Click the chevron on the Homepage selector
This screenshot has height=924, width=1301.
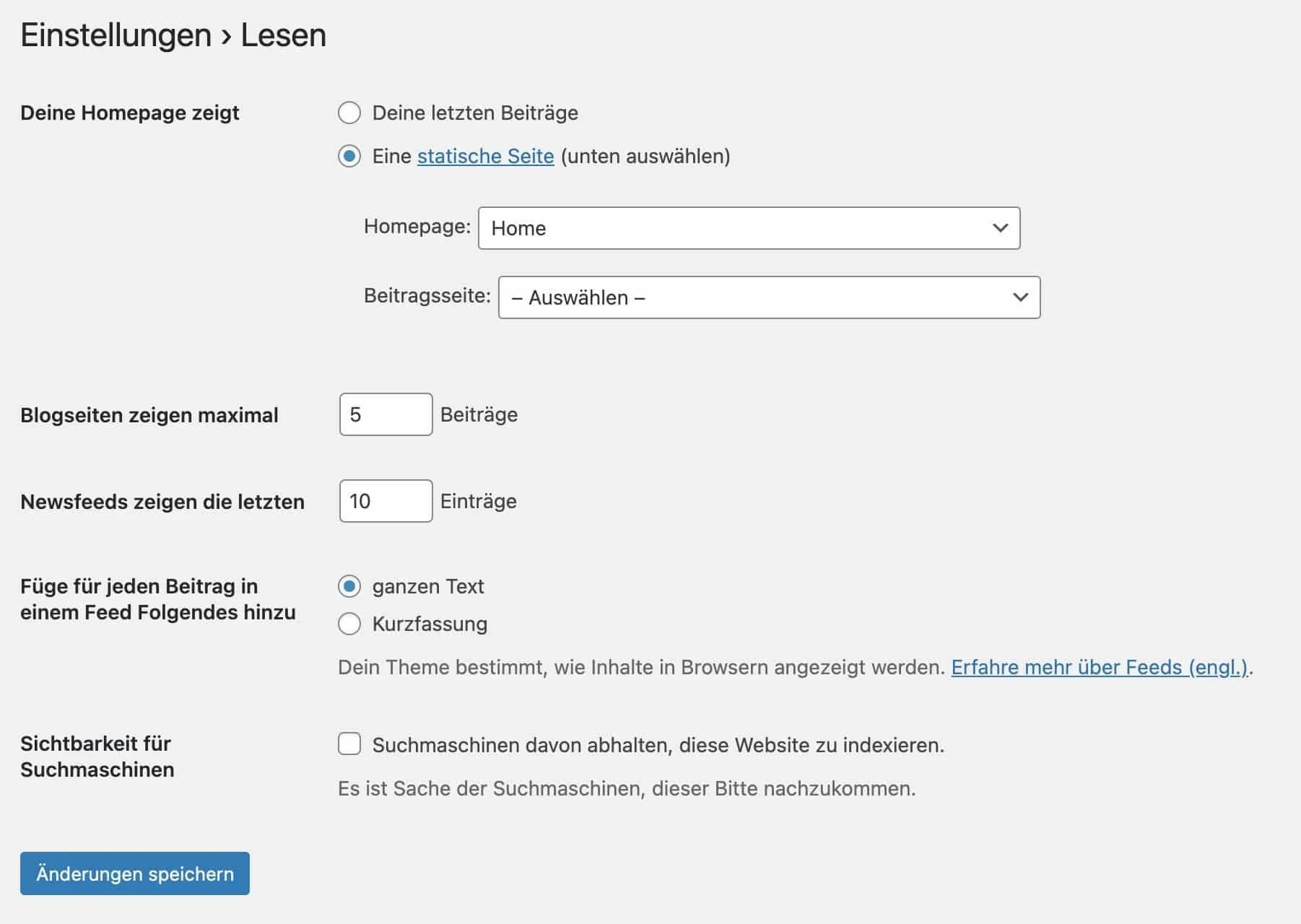coord(1000,229)
